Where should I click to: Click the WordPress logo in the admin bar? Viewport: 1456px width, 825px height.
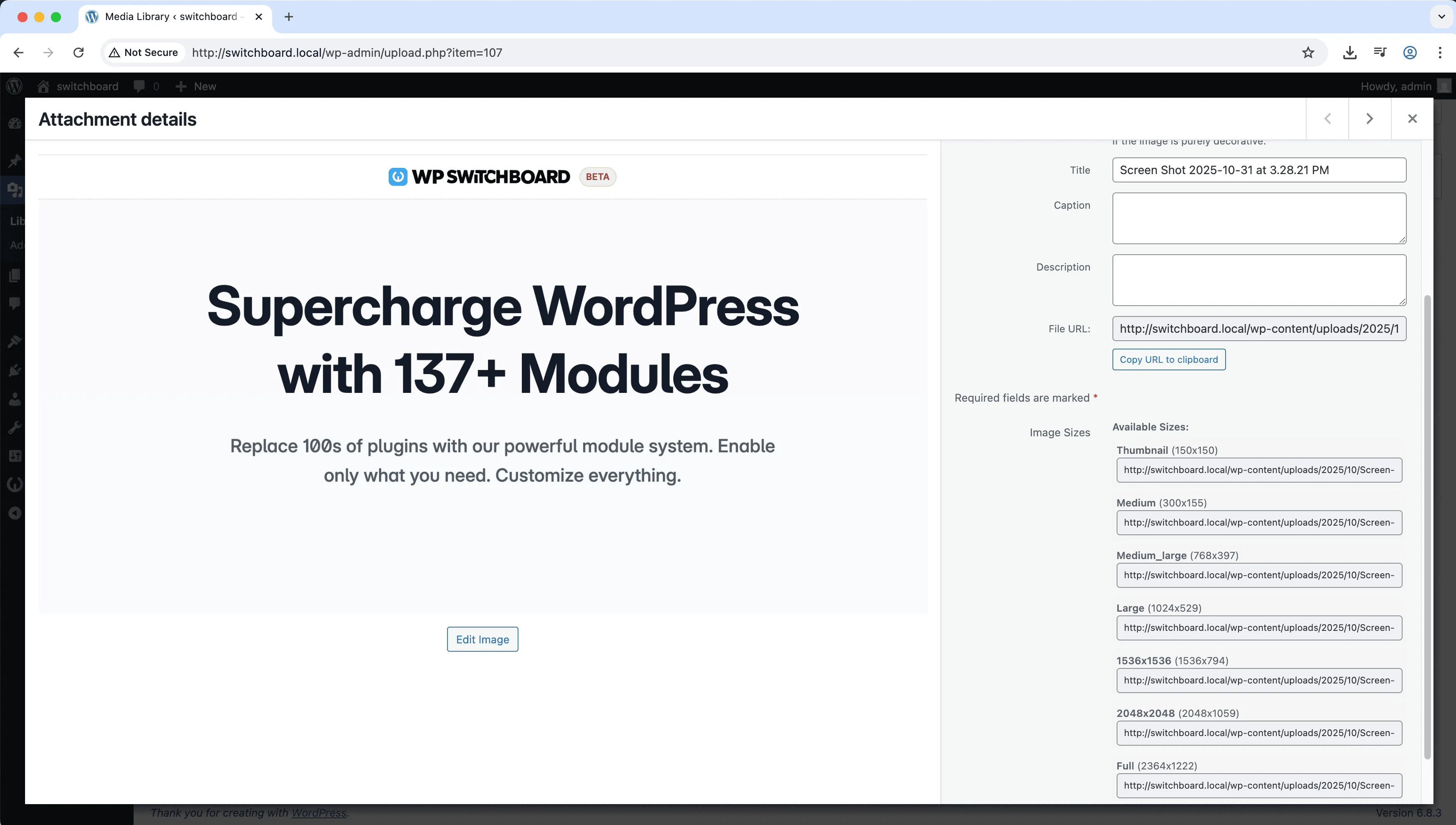pos(14,86)
